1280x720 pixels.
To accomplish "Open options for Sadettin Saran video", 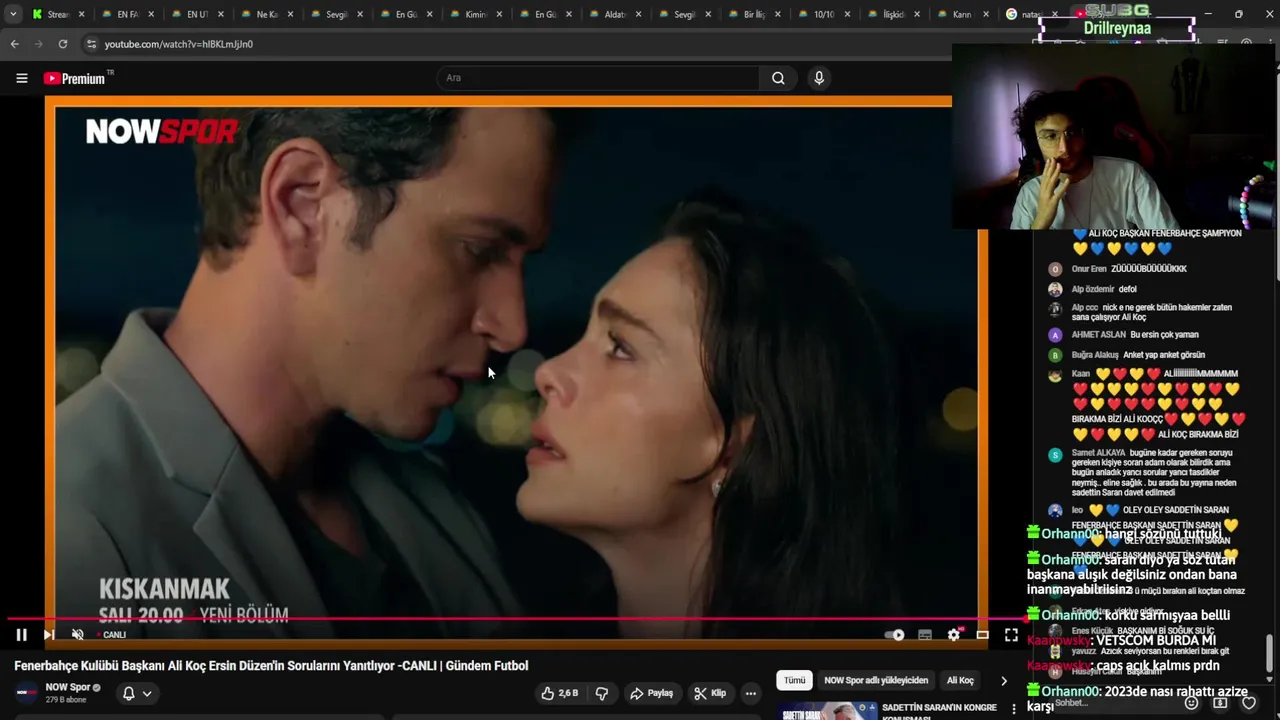I will point(1014,709).
